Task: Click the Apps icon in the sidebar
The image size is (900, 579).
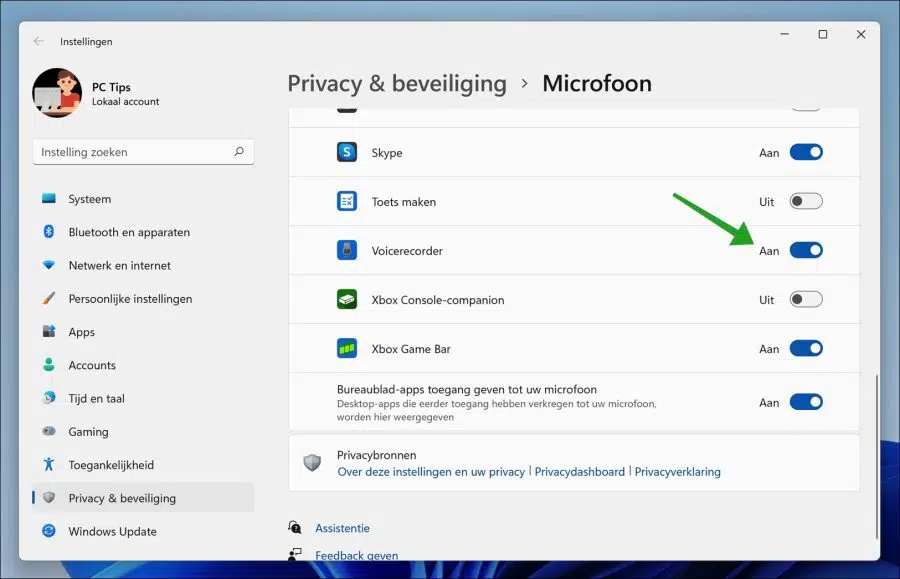Action: pyautogui.click(x=49, y=332)
